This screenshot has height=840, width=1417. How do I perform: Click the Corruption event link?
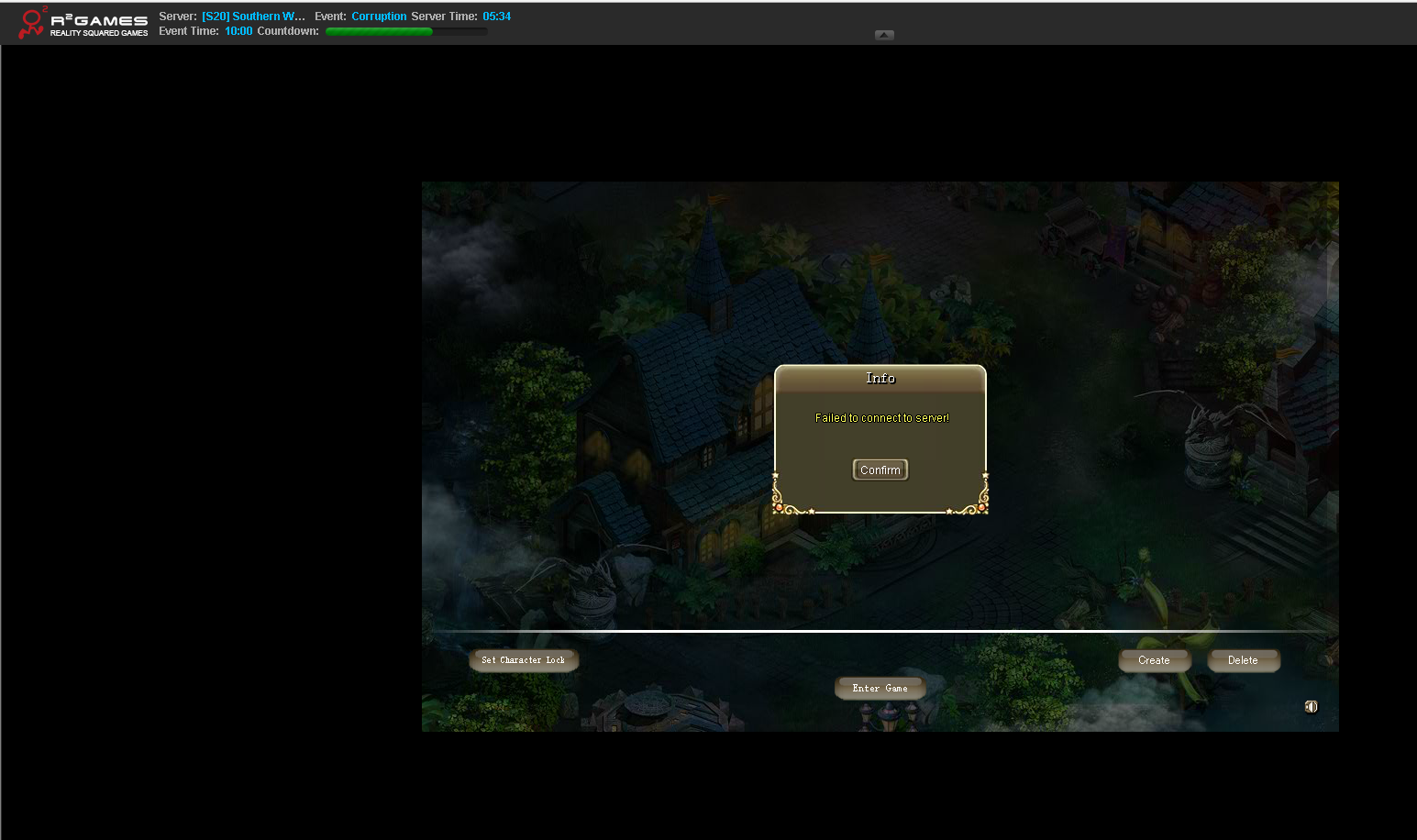379,17
